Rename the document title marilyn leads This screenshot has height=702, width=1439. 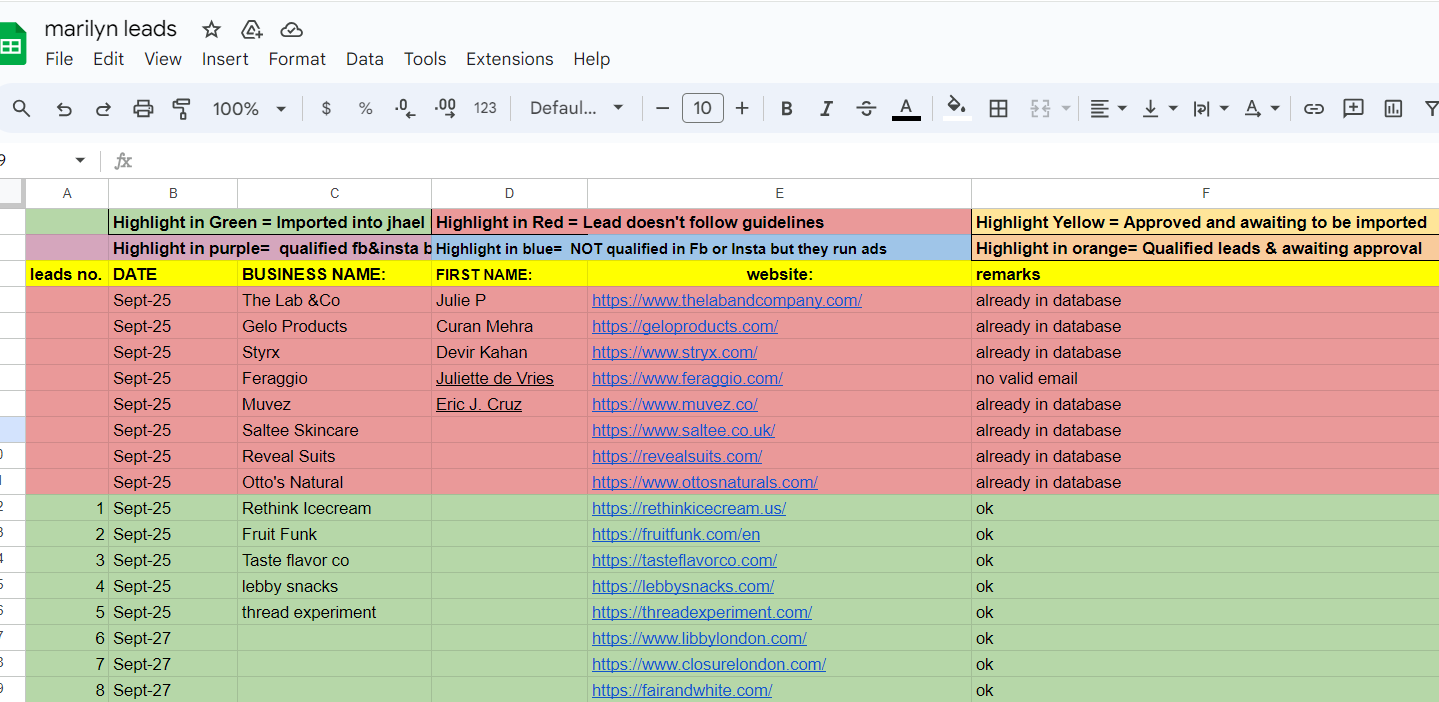[111, 29]
